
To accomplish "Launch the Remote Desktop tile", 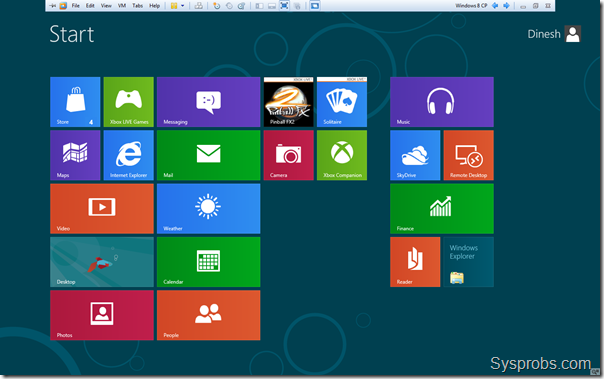I will pyautogui.click(x=468, y=155).
